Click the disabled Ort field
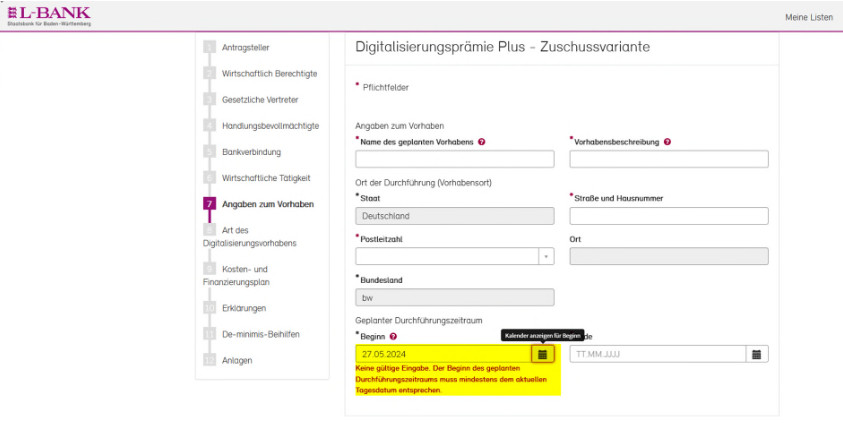The image size is (843, 428). point(669,256)
